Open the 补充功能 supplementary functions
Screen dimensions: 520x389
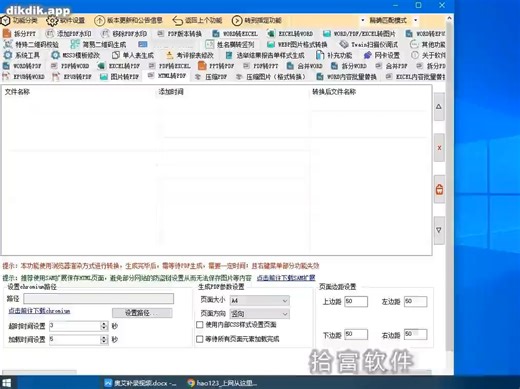click(x=334, y=55)
